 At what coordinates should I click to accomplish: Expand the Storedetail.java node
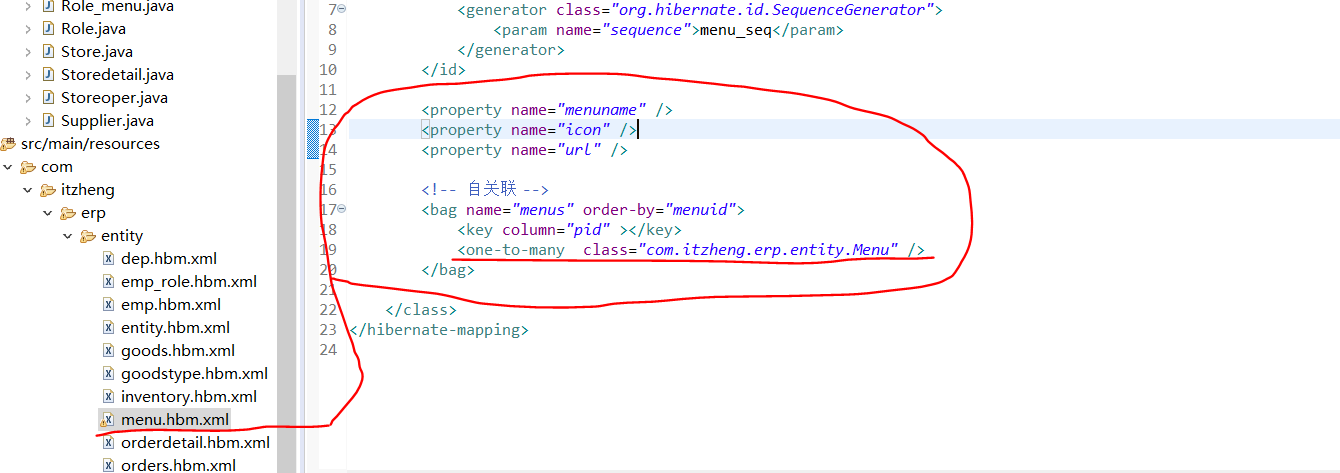28,75
